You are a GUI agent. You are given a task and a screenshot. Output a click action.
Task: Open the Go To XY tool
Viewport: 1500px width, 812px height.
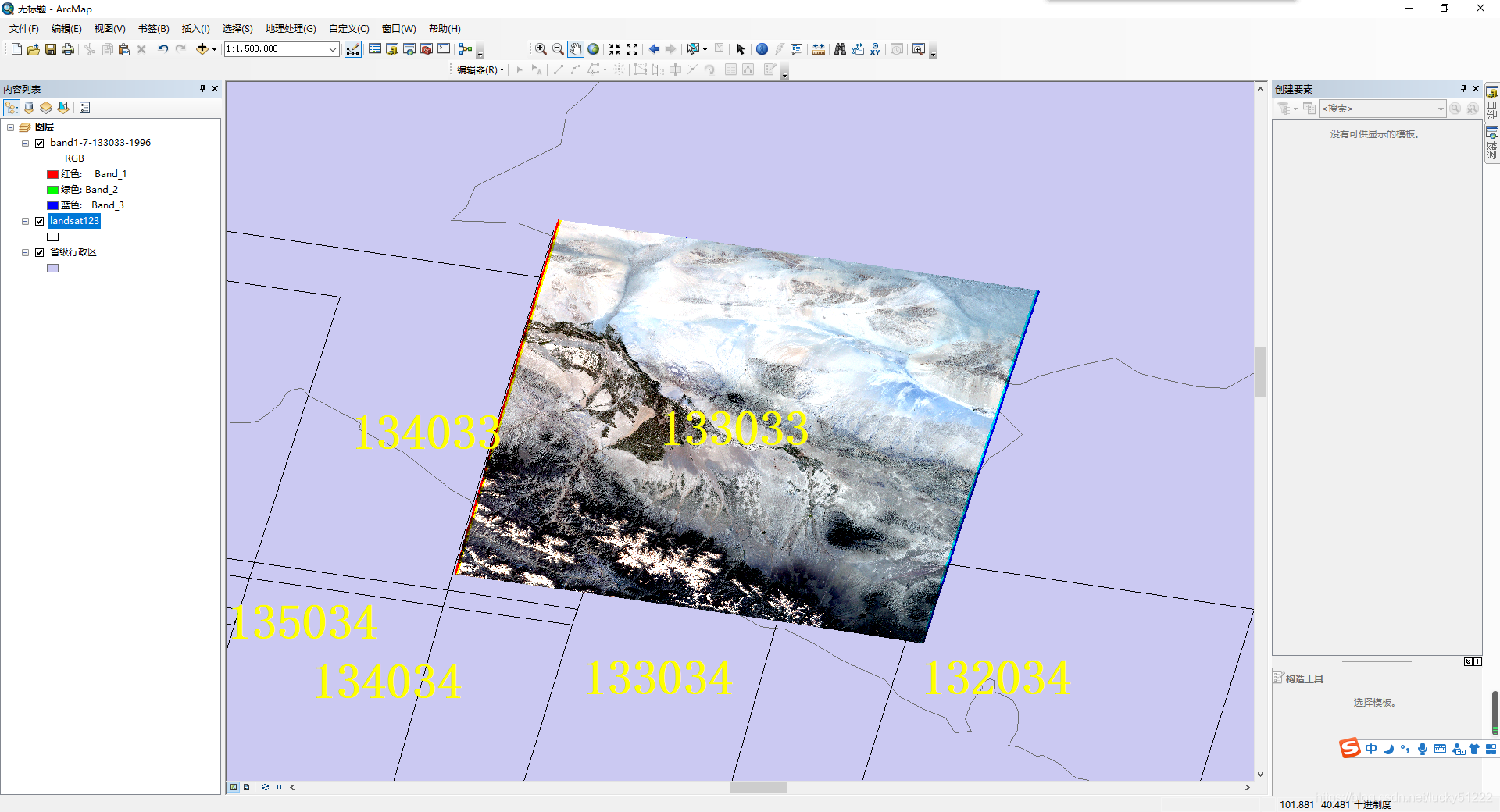pyautogui.click(x=875, y=48)
